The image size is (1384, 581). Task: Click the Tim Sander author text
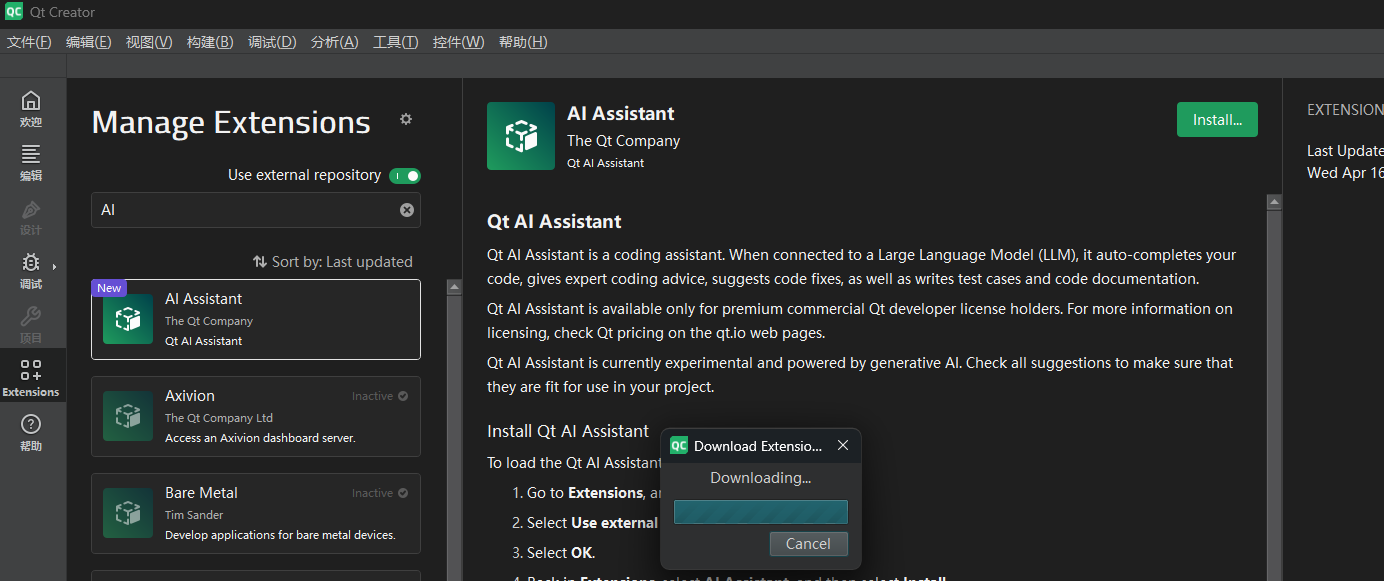point(194,515)
